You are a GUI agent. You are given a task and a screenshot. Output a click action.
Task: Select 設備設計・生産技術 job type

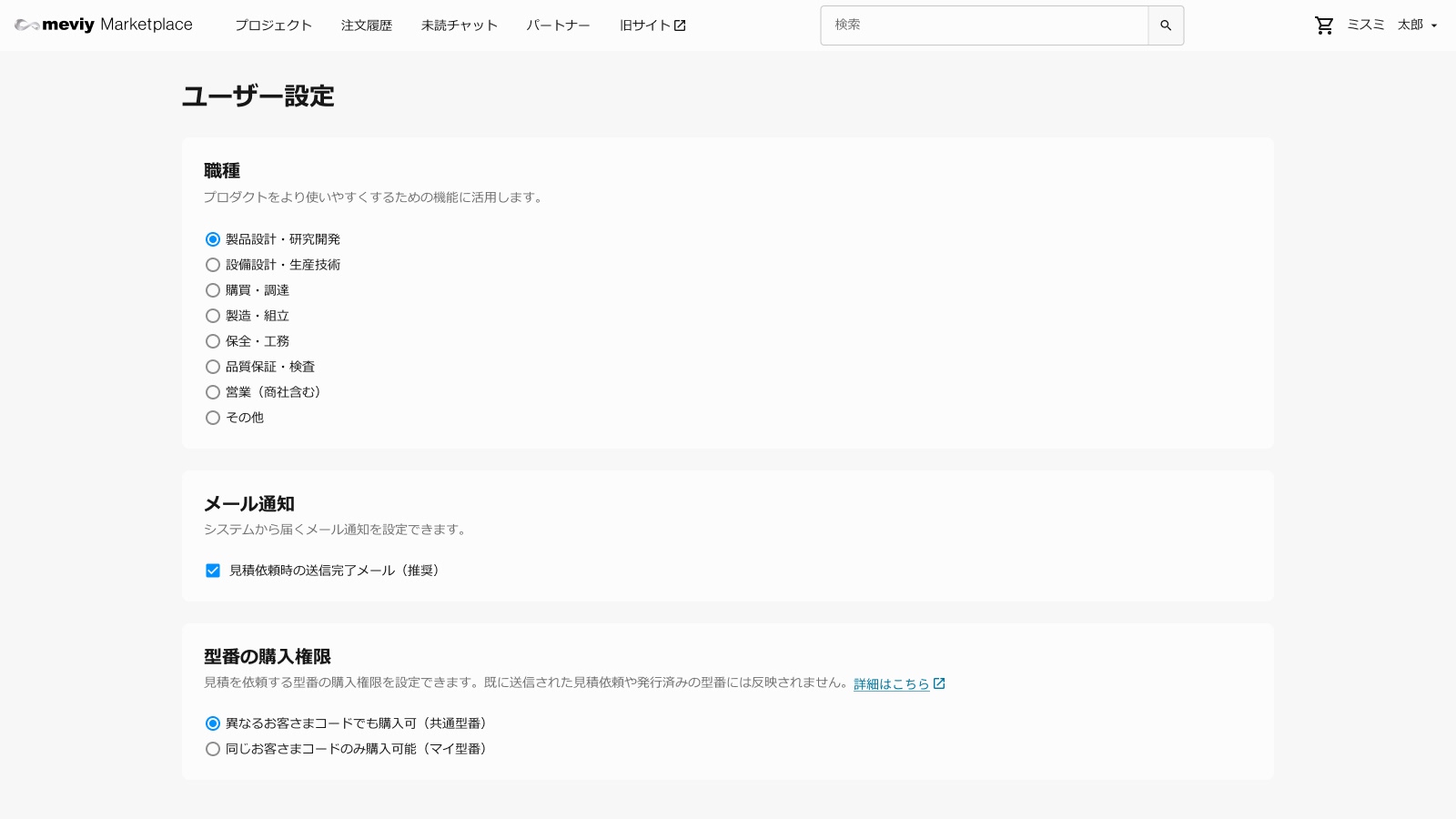click(213, 265)
